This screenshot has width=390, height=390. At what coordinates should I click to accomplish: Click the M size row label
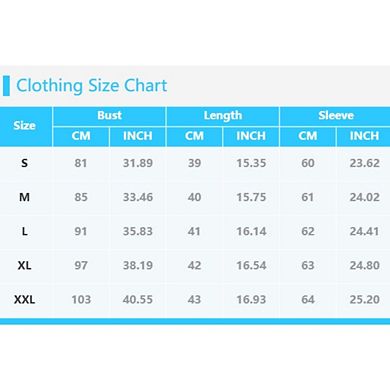[24, 197]
